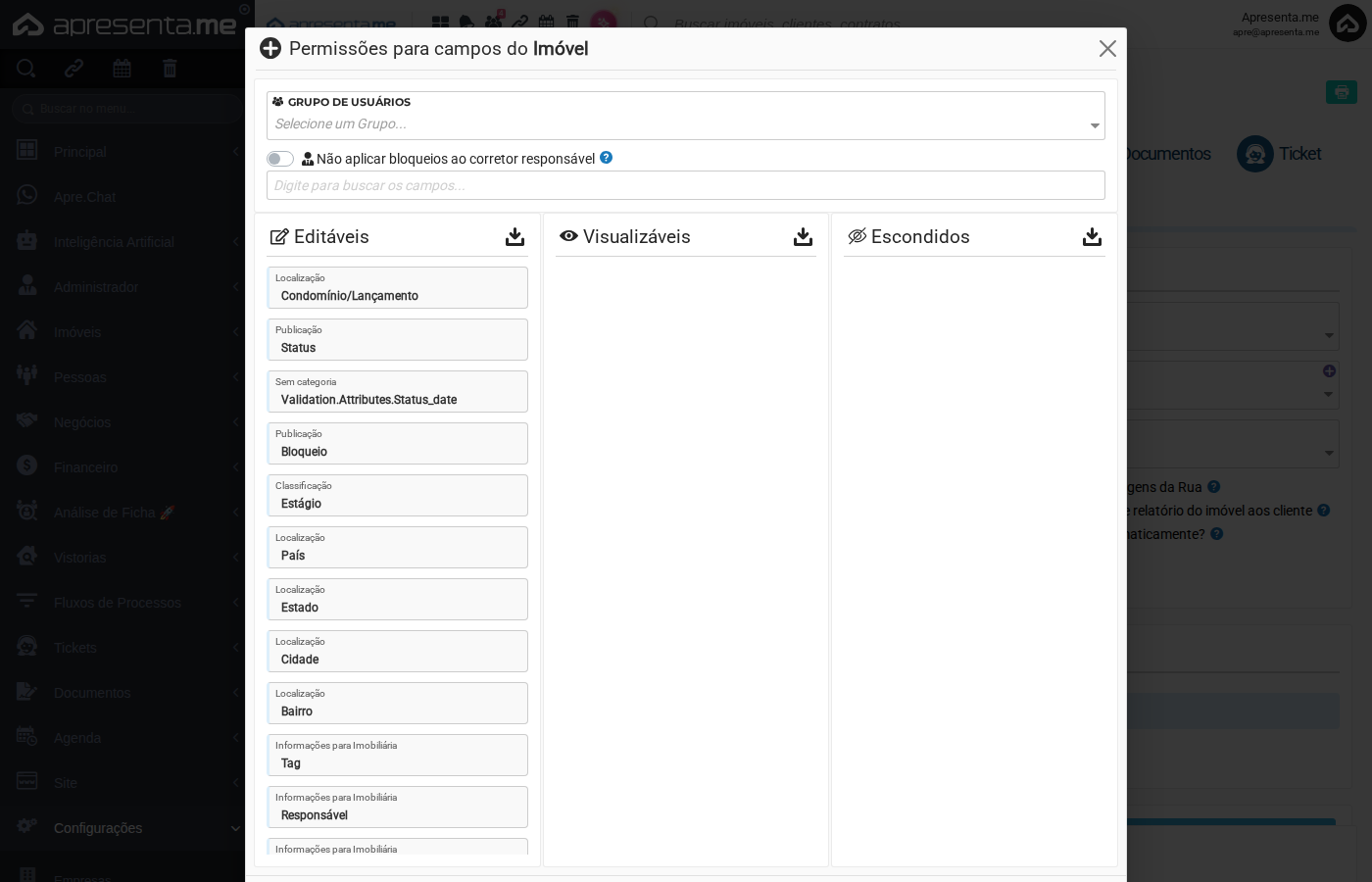Open top bar calendar icon
The height and width of the screenshot is (882, 1372).
(x=547, y=22)
